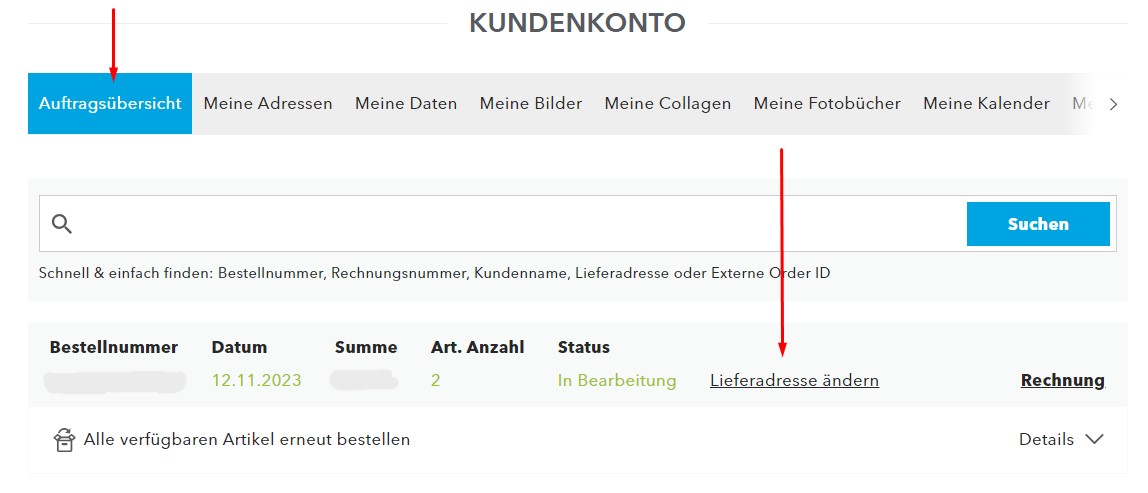This screenshot has height=493, width=1148.
Task: Open the Rechnung invoice link
Action: (x=1062, y=380)
